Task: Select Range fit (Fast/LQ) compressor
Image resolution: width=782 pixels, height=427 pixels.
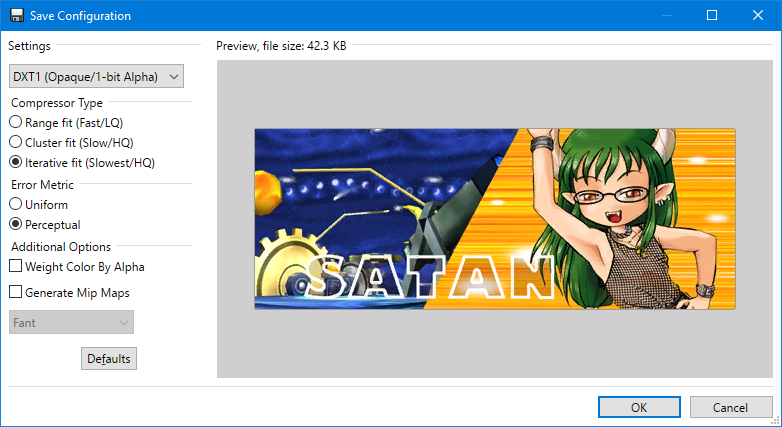Action: point(66,122)
